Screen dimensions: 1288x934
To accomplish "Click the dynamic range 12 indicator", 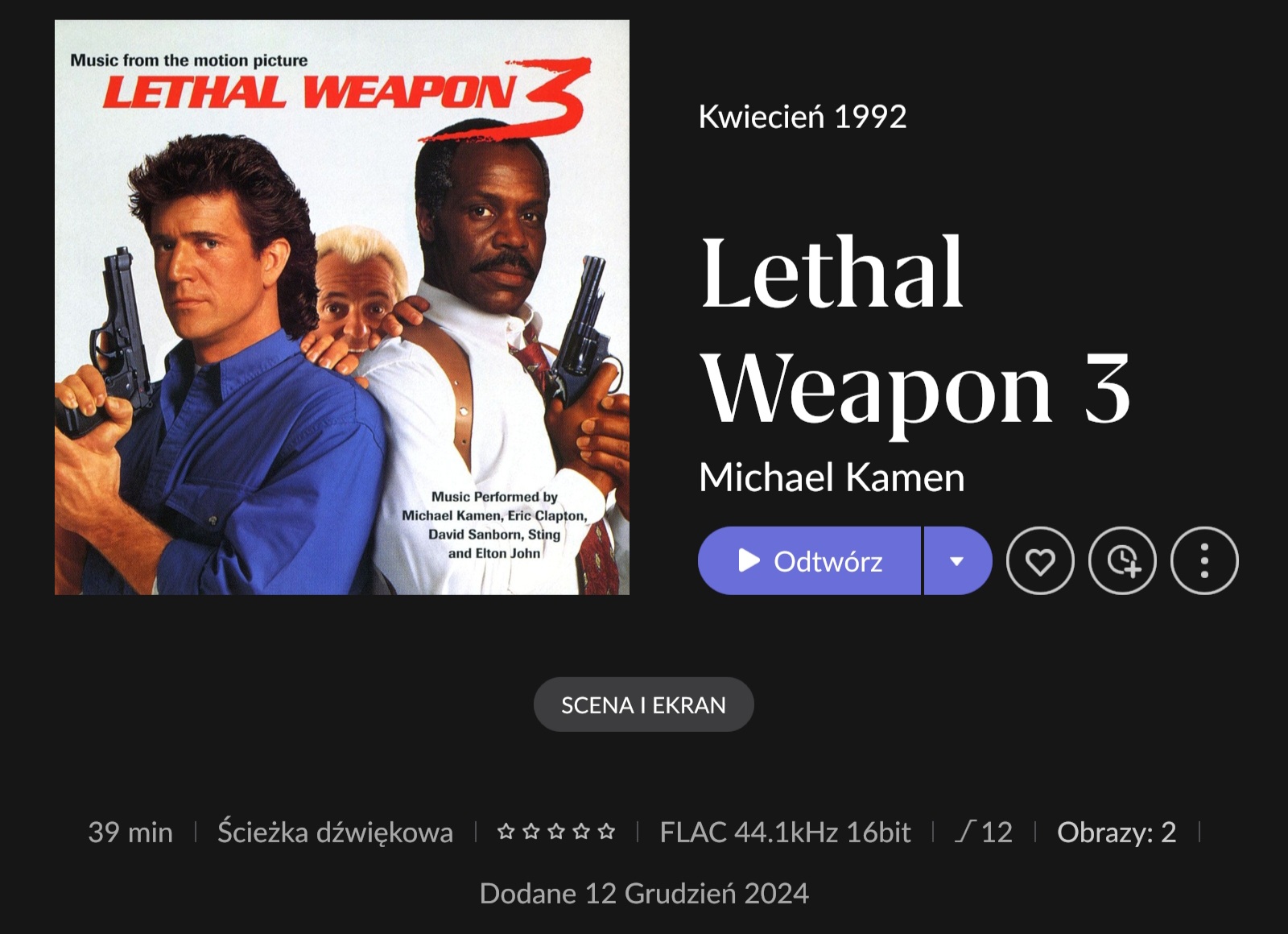I will (x=984, y=832).
